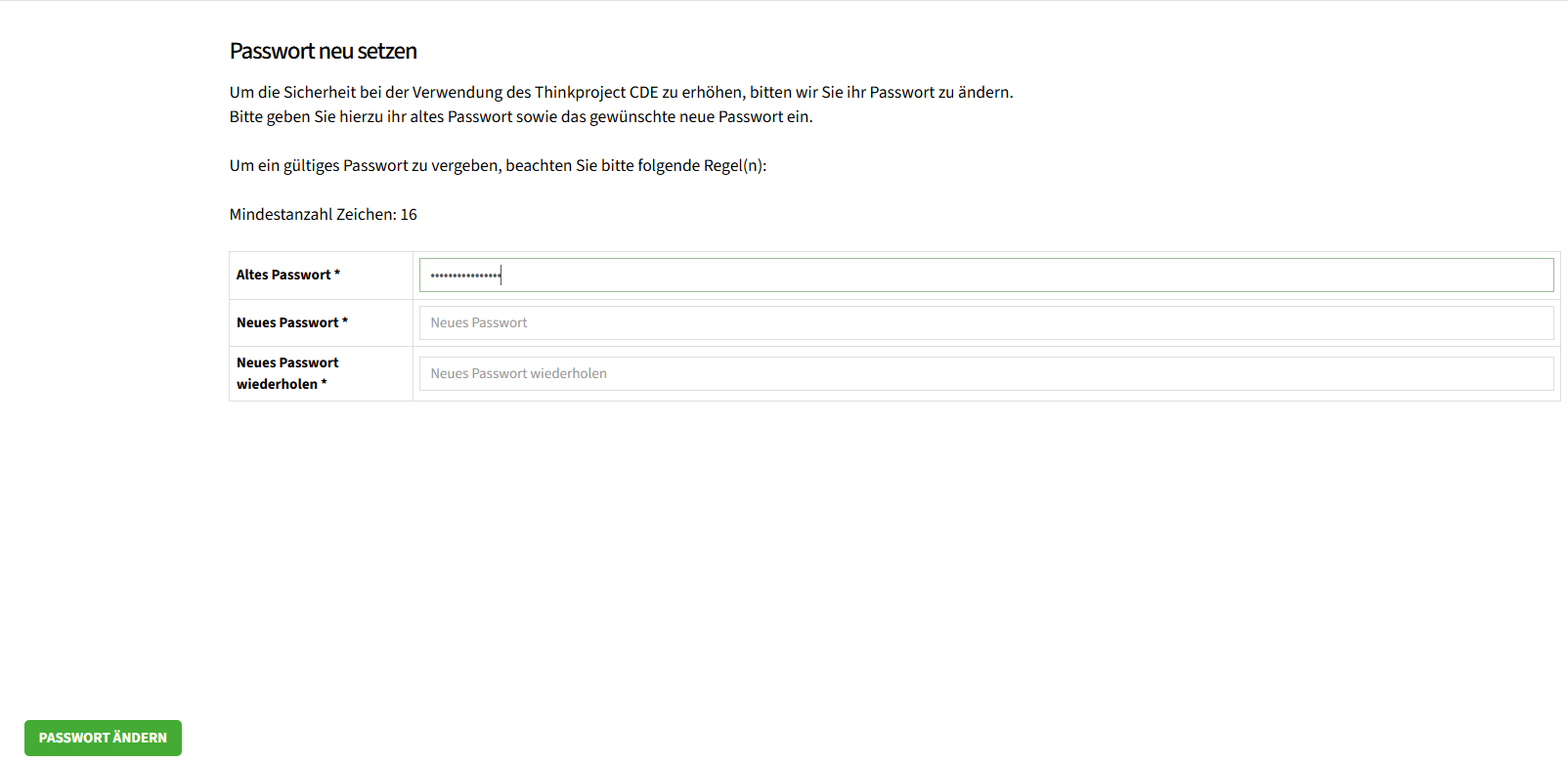Click the asterisk after the 'wiederholen' label
Image resolution: width=1568 pixels, height=762 pixels.
point(324,383)
